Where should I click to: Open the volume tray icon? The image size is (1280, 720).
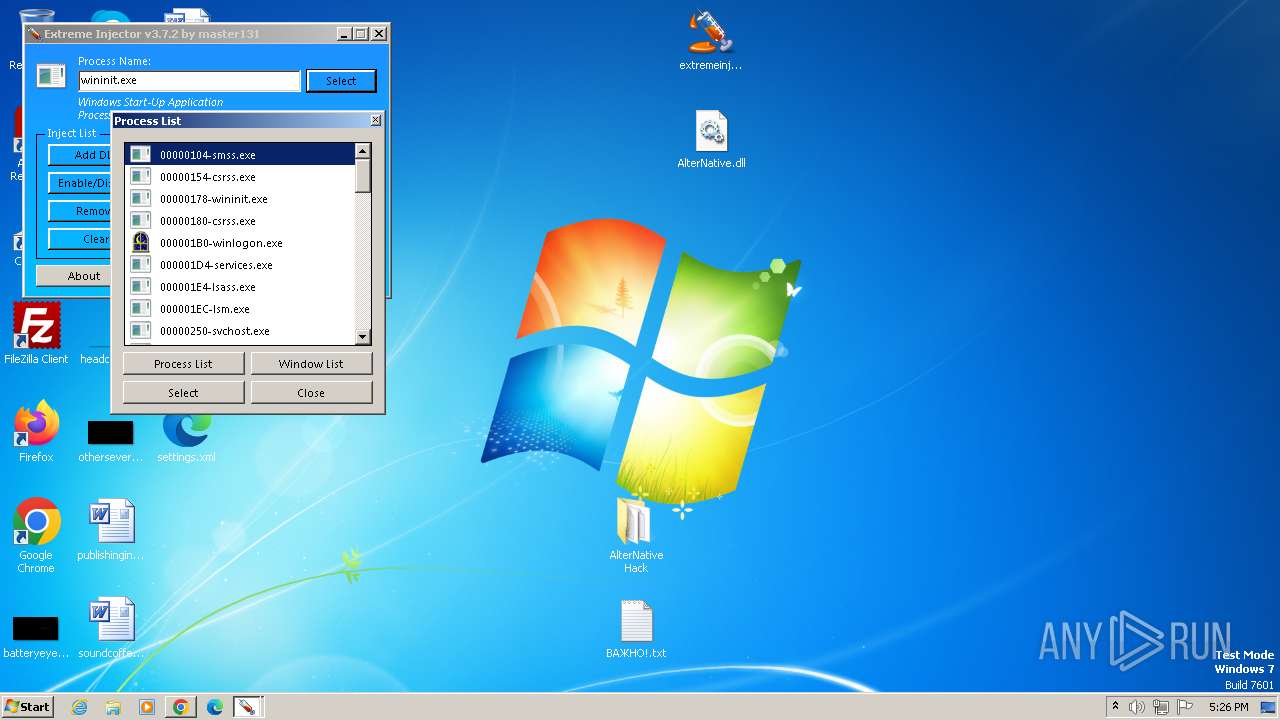[x=1137, y=707]
